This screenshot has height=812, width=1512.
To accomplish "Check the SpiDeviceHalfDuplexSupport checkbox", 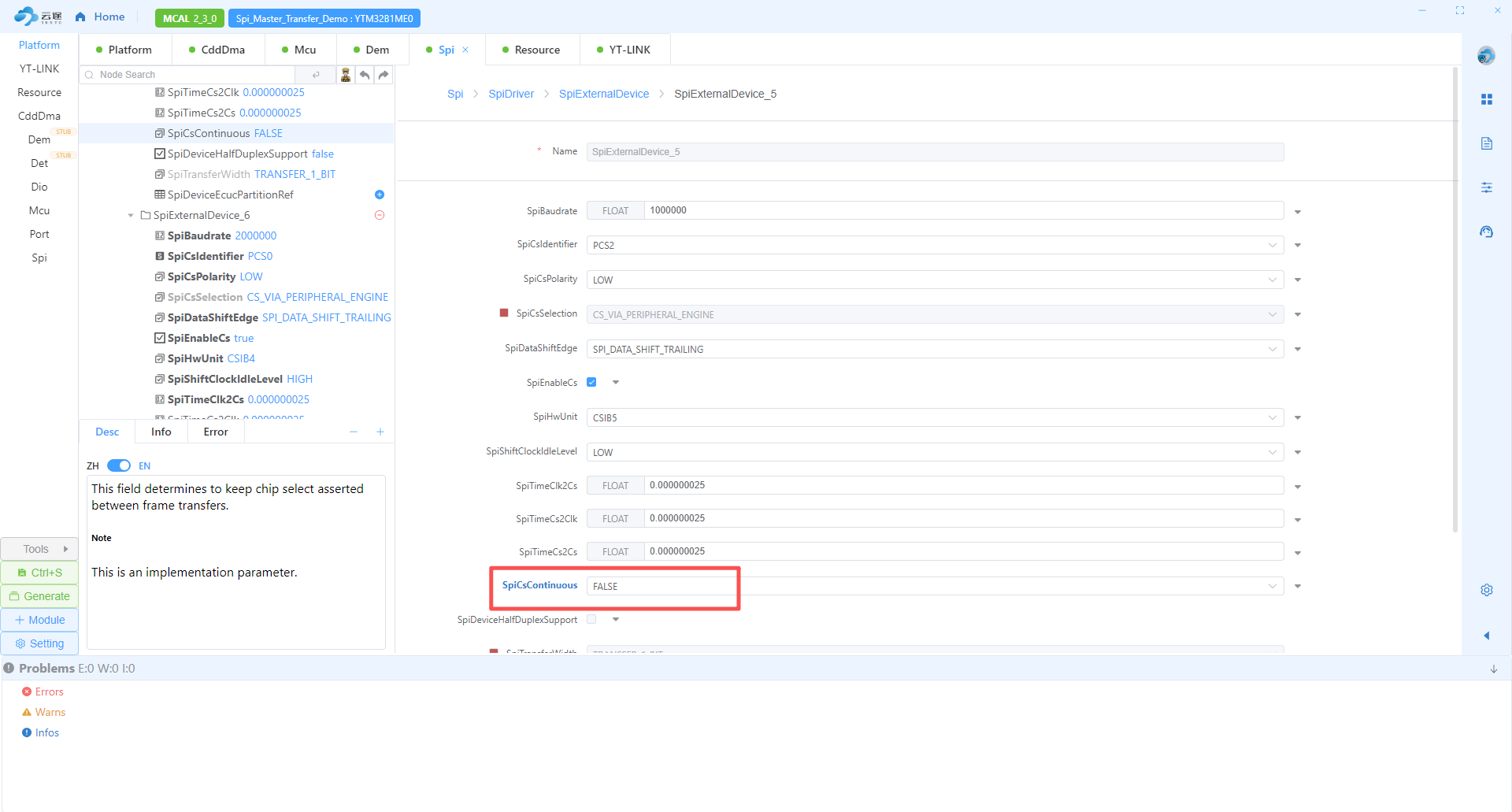I will [591, 620].
